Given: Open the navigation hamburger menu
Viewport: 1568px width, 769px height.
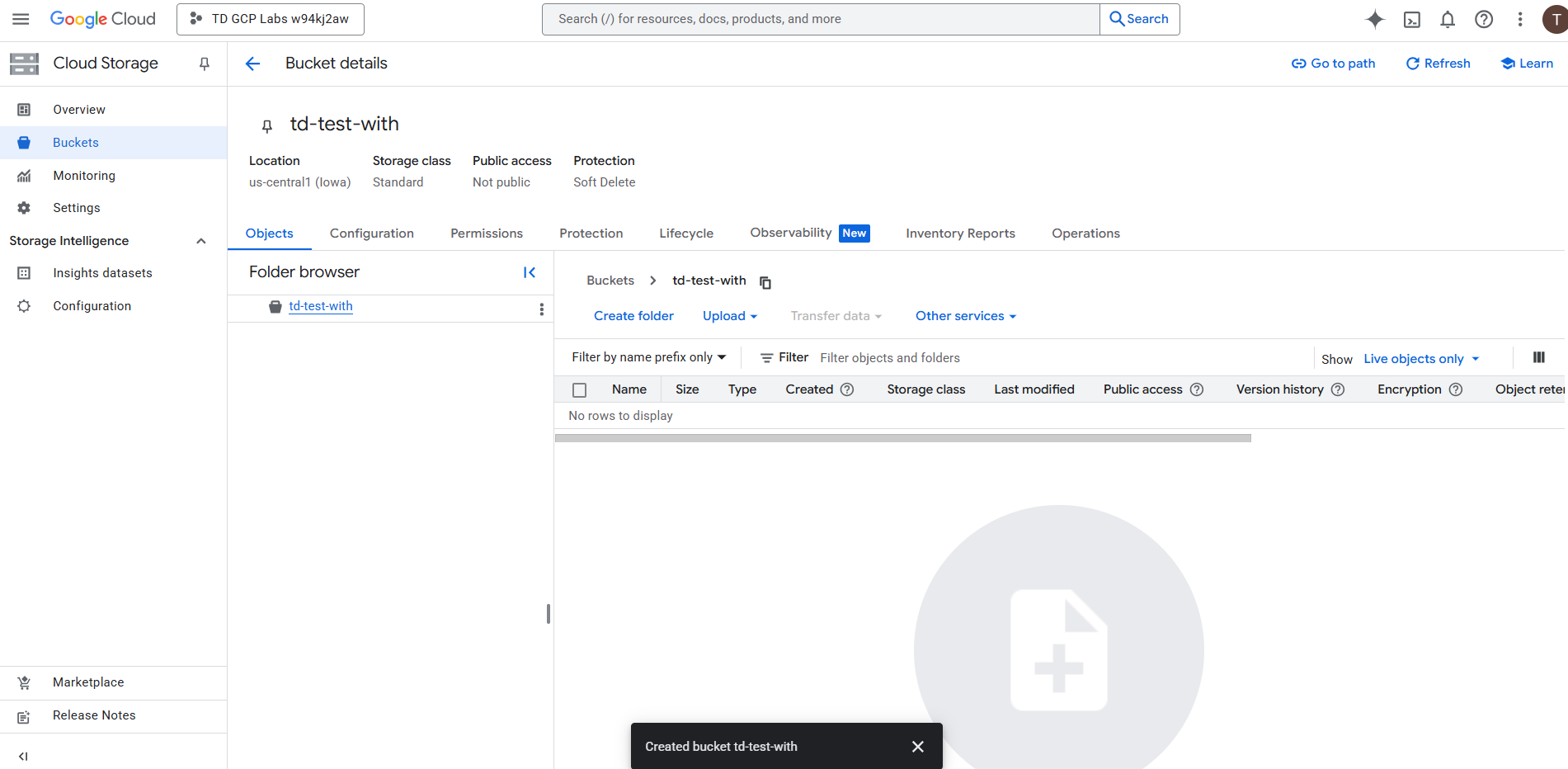Looking at the screenshot, I should (21, 18).
